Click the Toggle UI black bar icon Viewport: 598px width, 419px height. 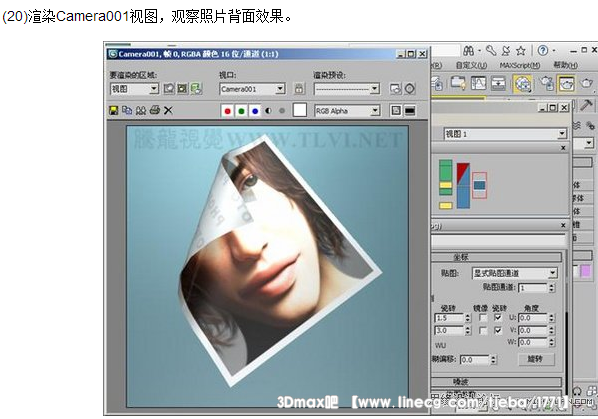pos(410,111)
